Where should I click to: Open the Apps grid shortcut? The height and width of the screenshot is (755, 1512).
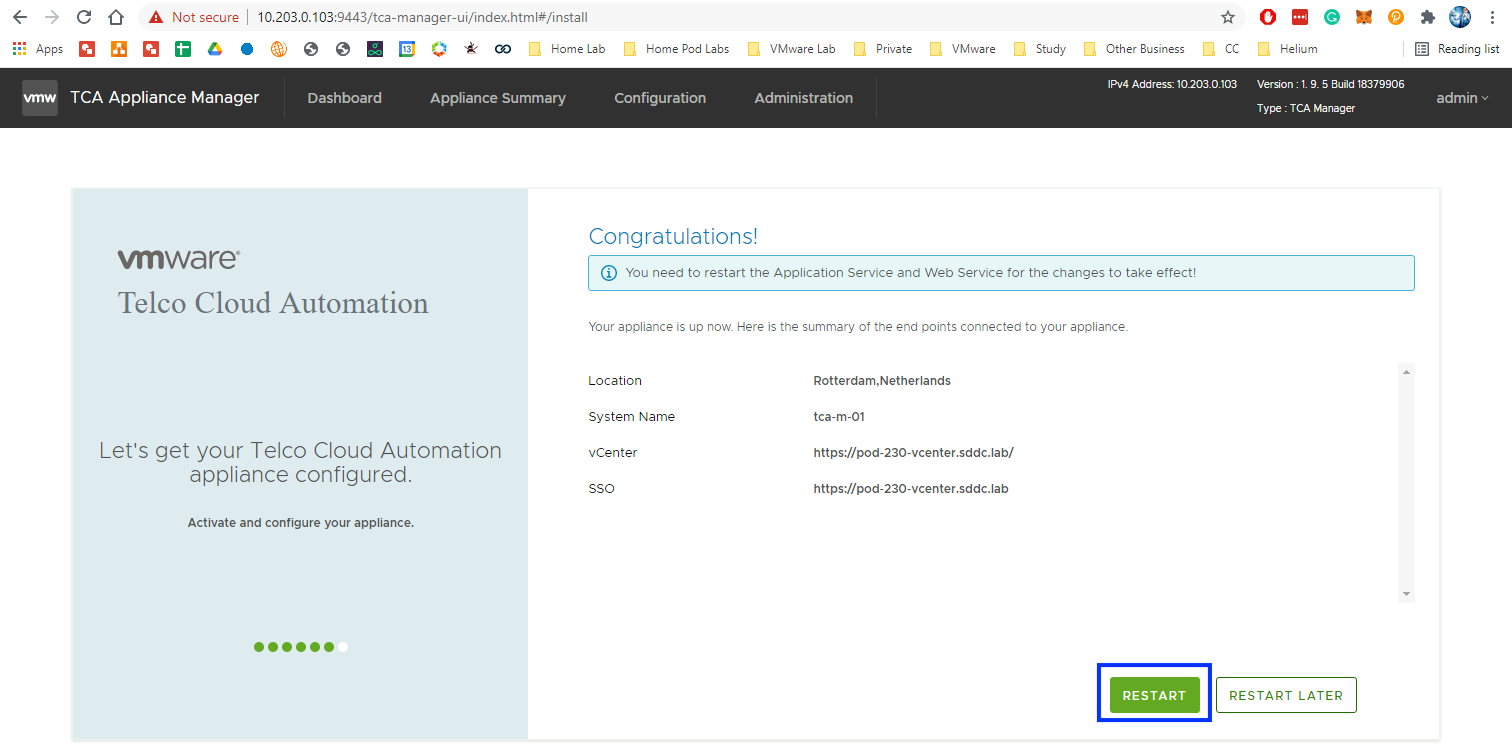click(x=37, y=49)
